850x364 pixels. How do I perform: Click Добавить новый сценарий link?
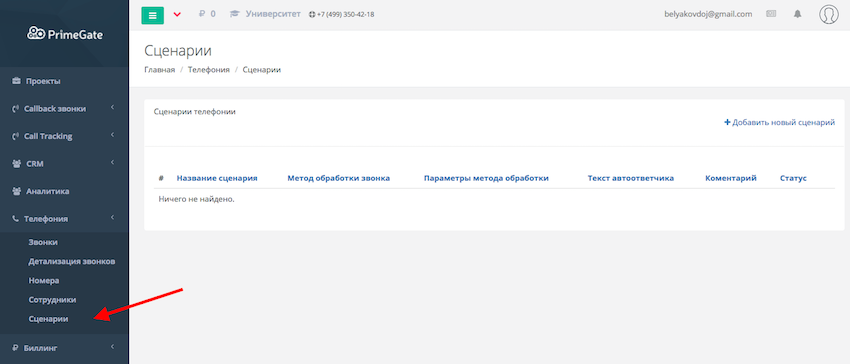pos(780,123)
